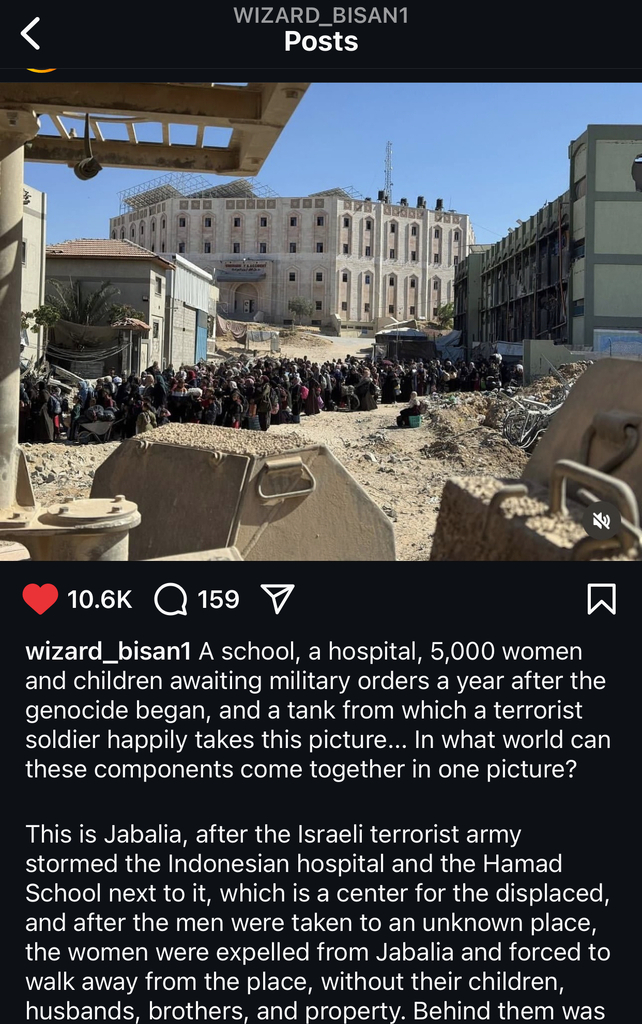Unmute video with the speaker icon
This screenshot has height=1024, width=642.
point(601,520)
